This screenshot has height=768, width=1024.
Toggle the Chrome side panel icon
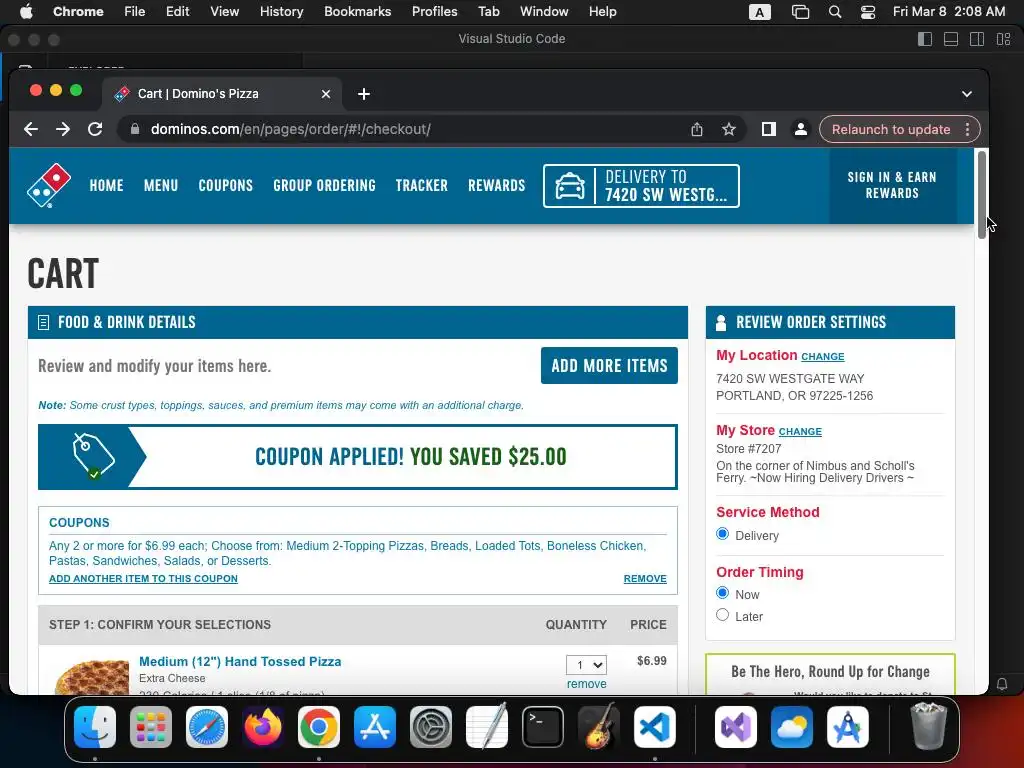pyautogui.click(x=769, y=129)
